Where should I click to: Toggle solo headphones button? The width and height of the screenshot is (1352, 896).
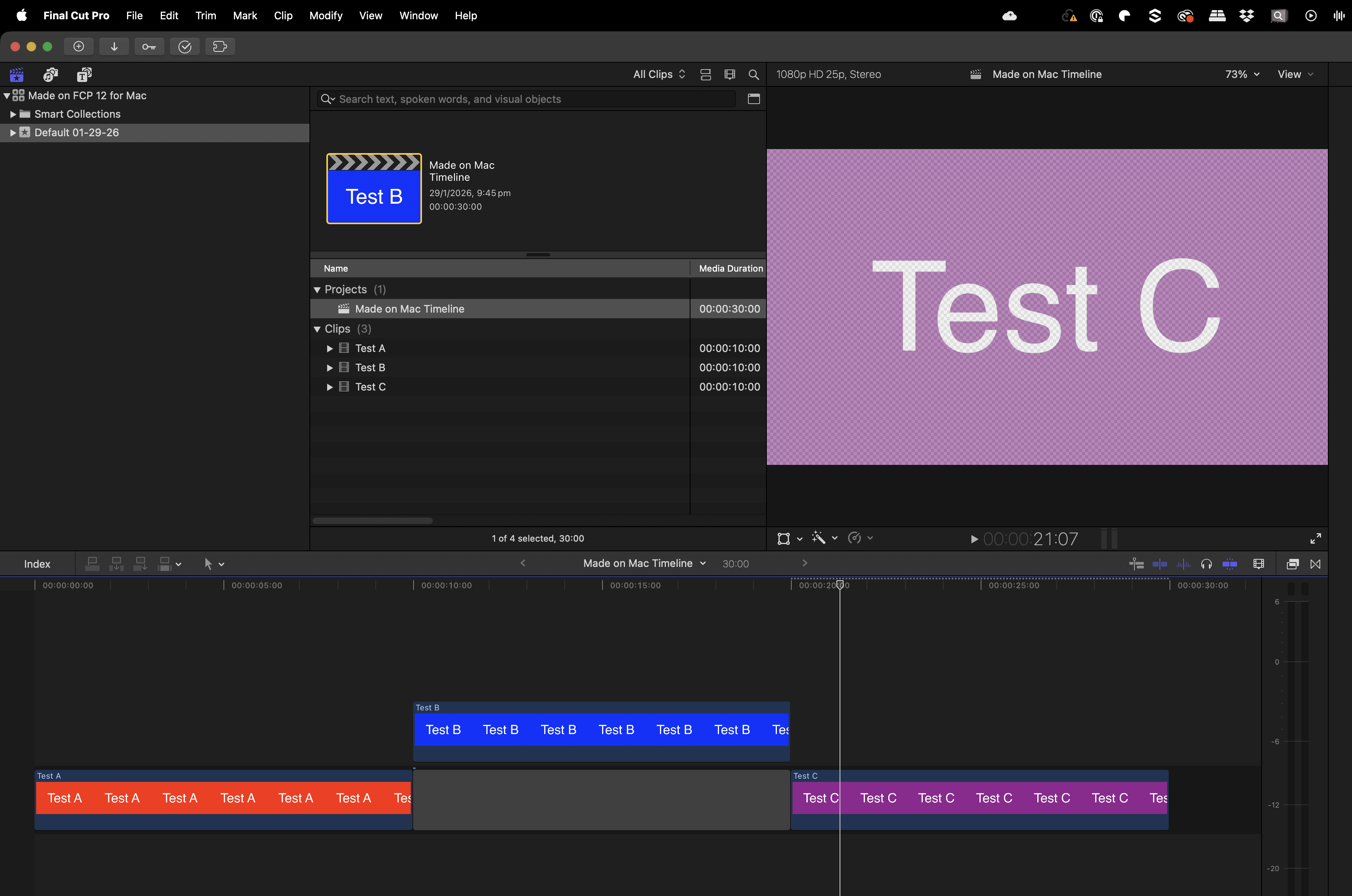click(x=1206, y=564)
